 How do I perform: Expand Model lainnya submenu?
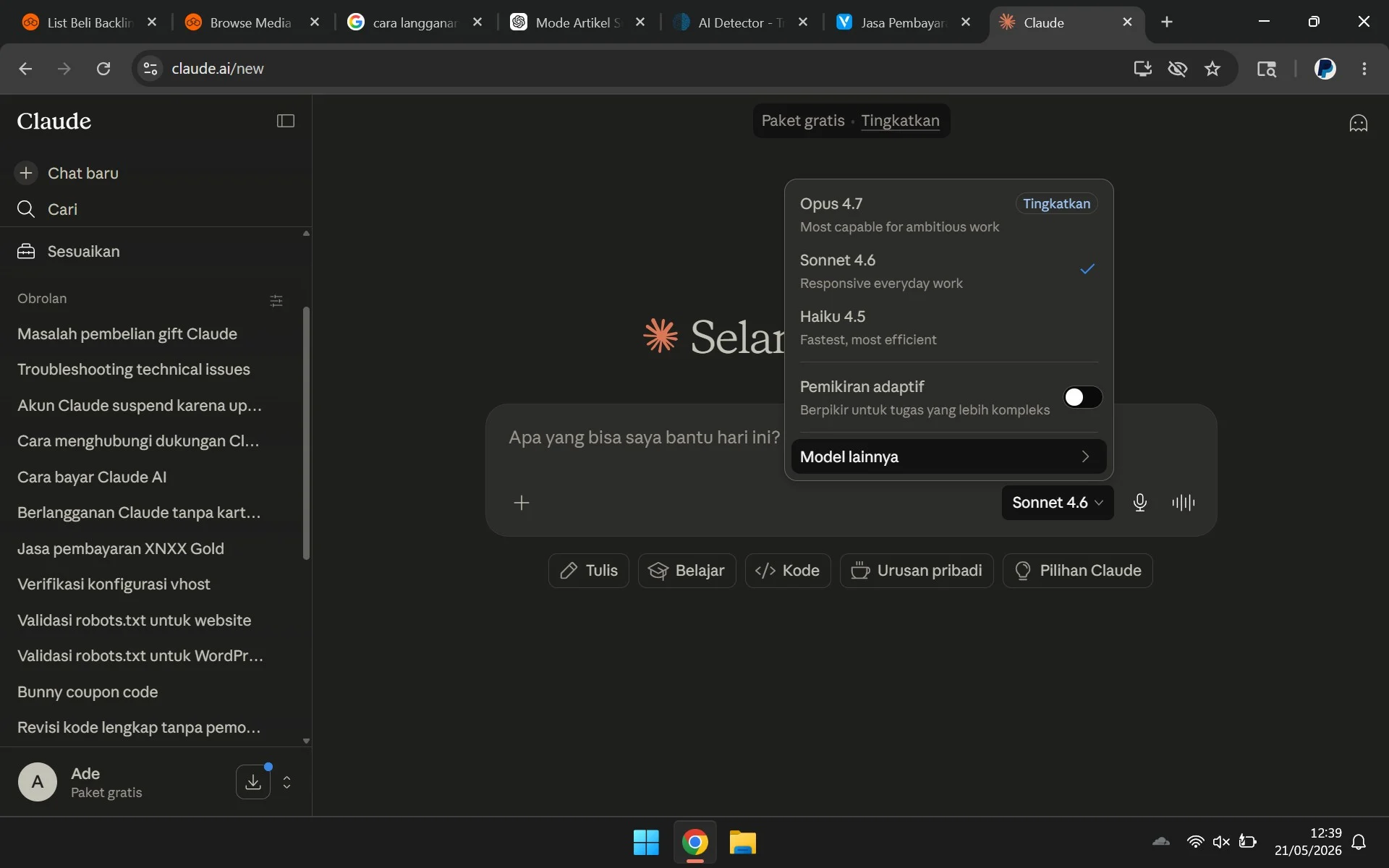coord(948,456)
